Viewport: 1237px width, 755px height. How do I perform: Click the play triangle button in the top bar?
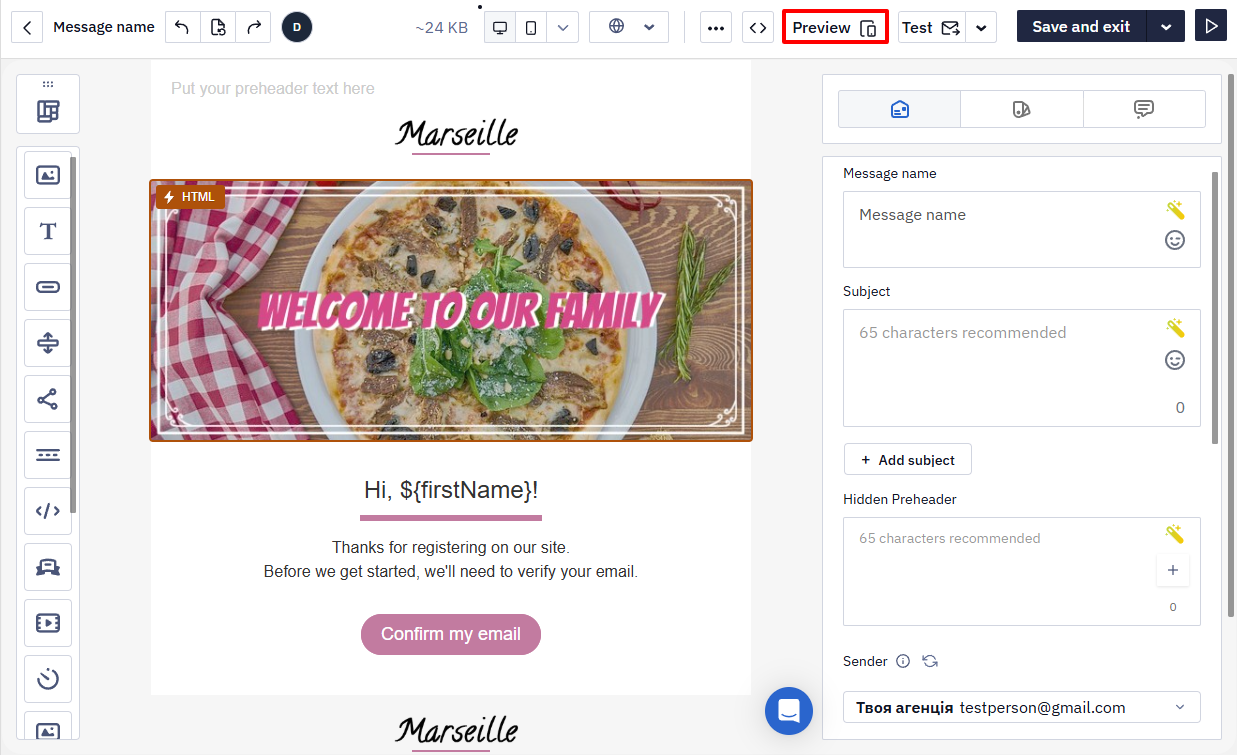coord(1211,26)
